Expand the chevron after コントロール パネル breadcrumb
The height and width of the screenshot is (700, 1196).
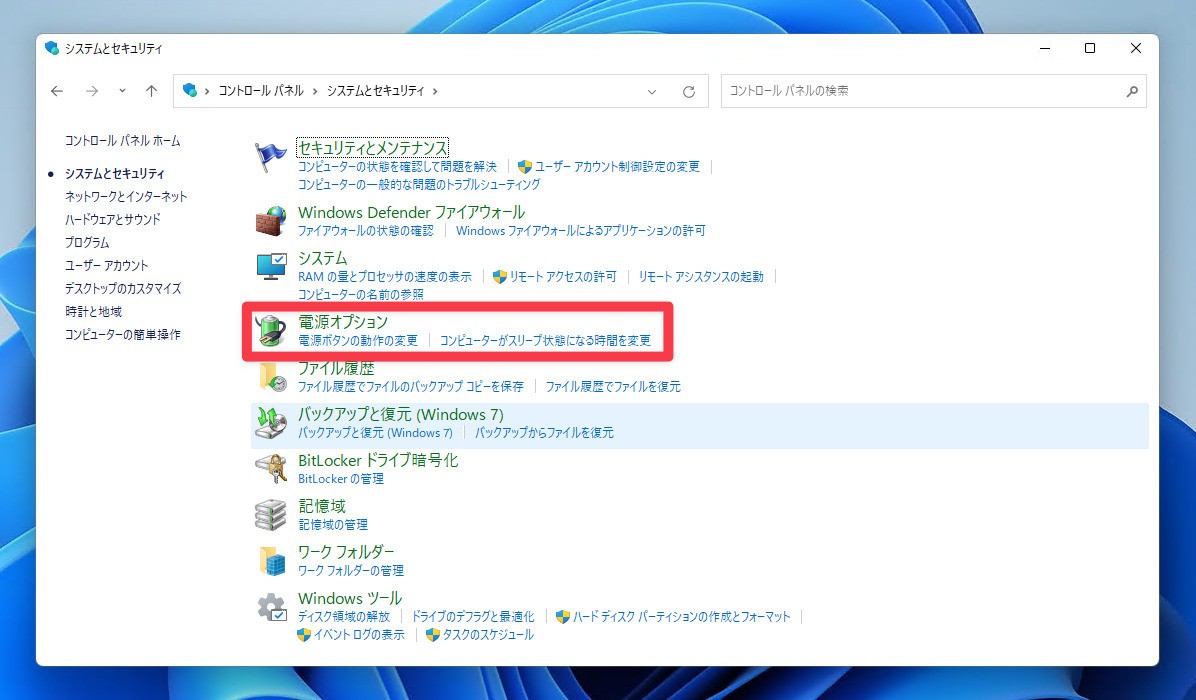pos(314,91)
